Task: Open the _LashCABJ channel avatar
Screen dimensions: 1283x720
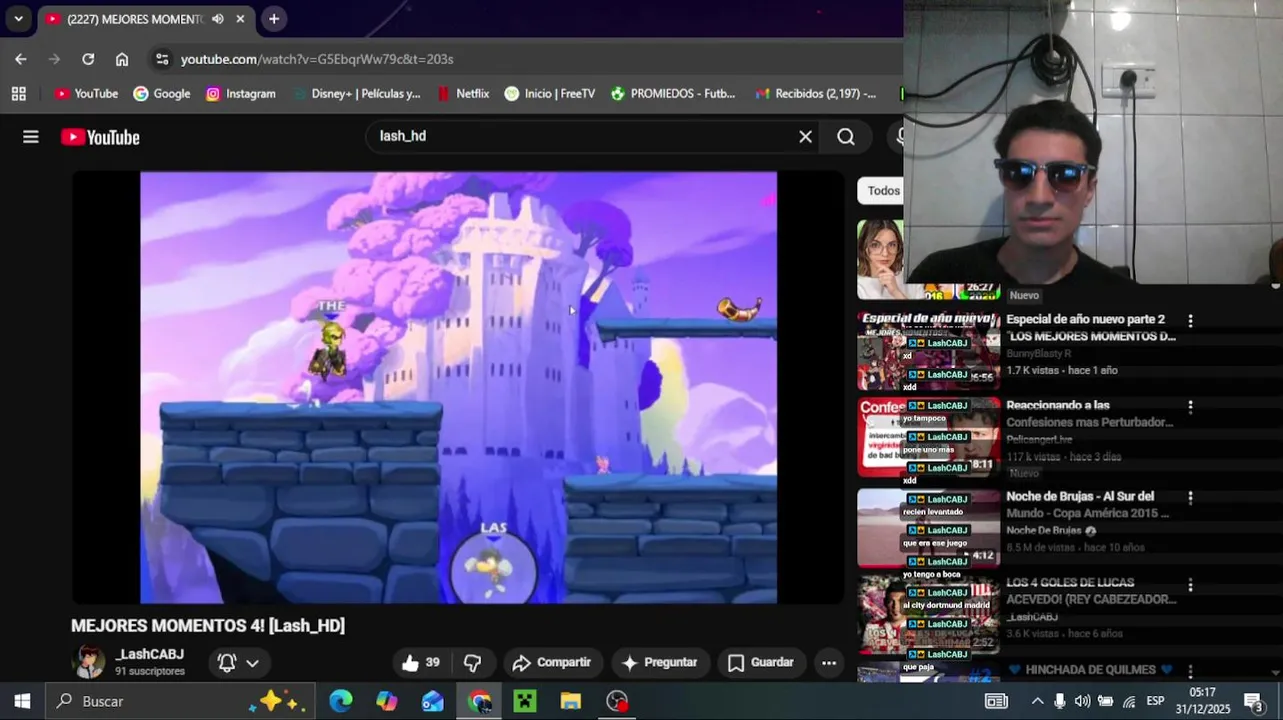Action: [89, 661]
